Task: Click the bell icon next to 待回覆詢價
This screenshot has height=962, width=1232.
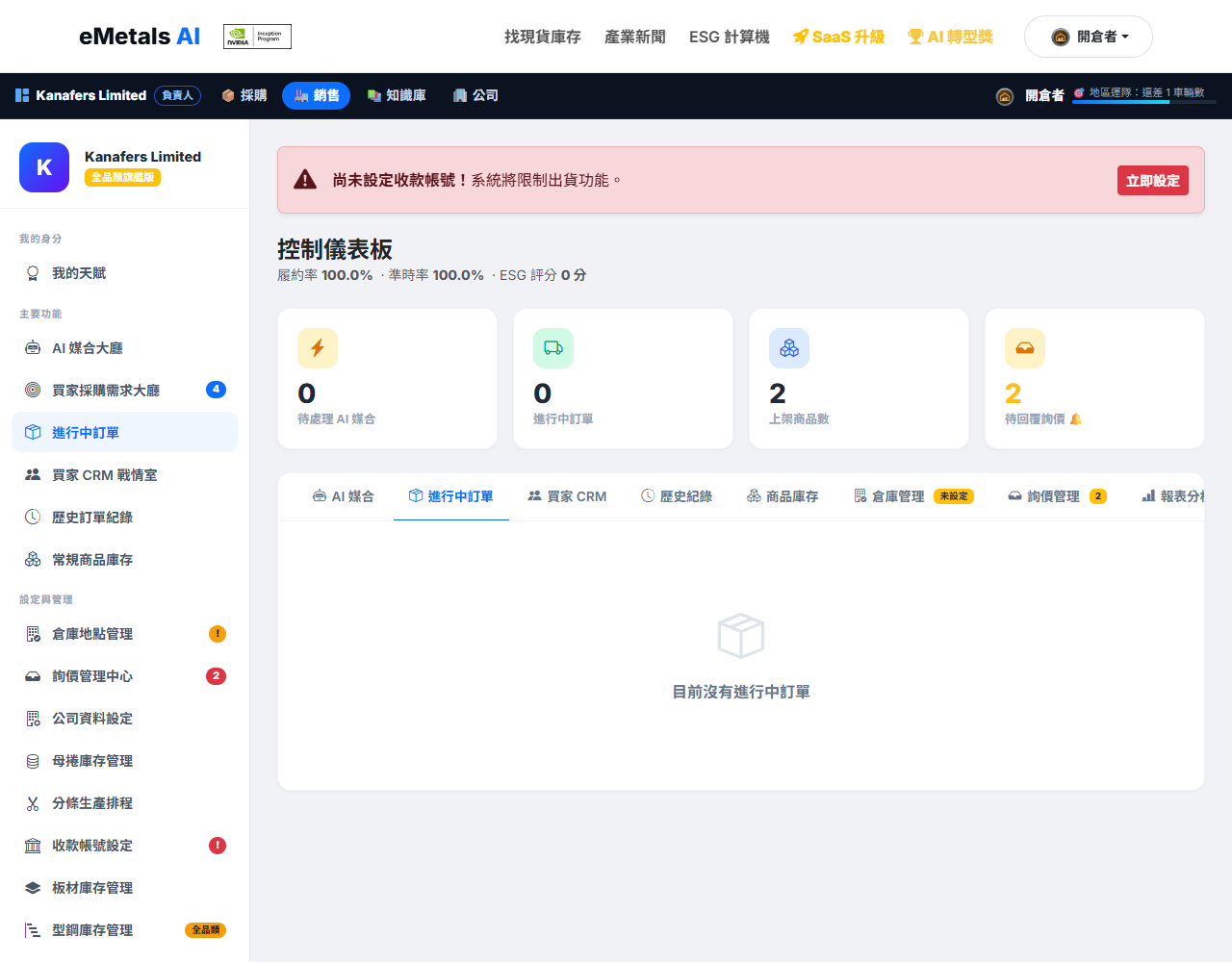Action: (1076, 419)
